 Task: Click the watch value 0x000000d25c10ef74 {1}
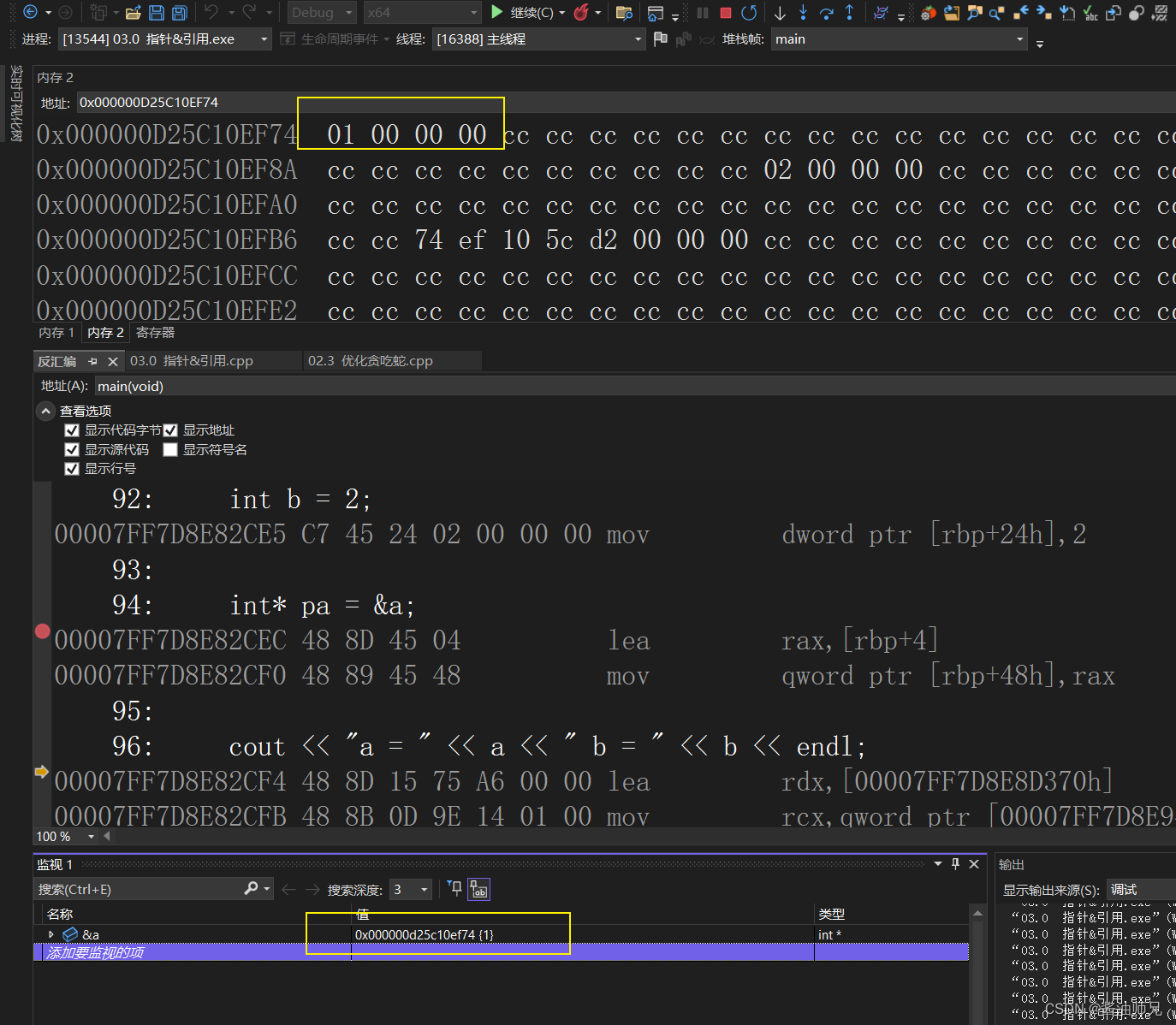[425, 934]
